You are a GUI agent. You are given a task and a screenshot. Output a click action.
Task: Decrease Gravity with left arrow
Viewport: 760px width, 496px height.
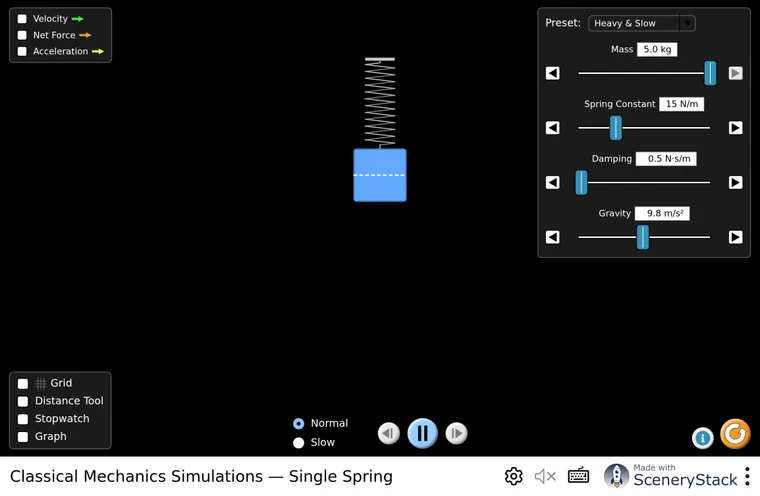(x=553, y=237)
